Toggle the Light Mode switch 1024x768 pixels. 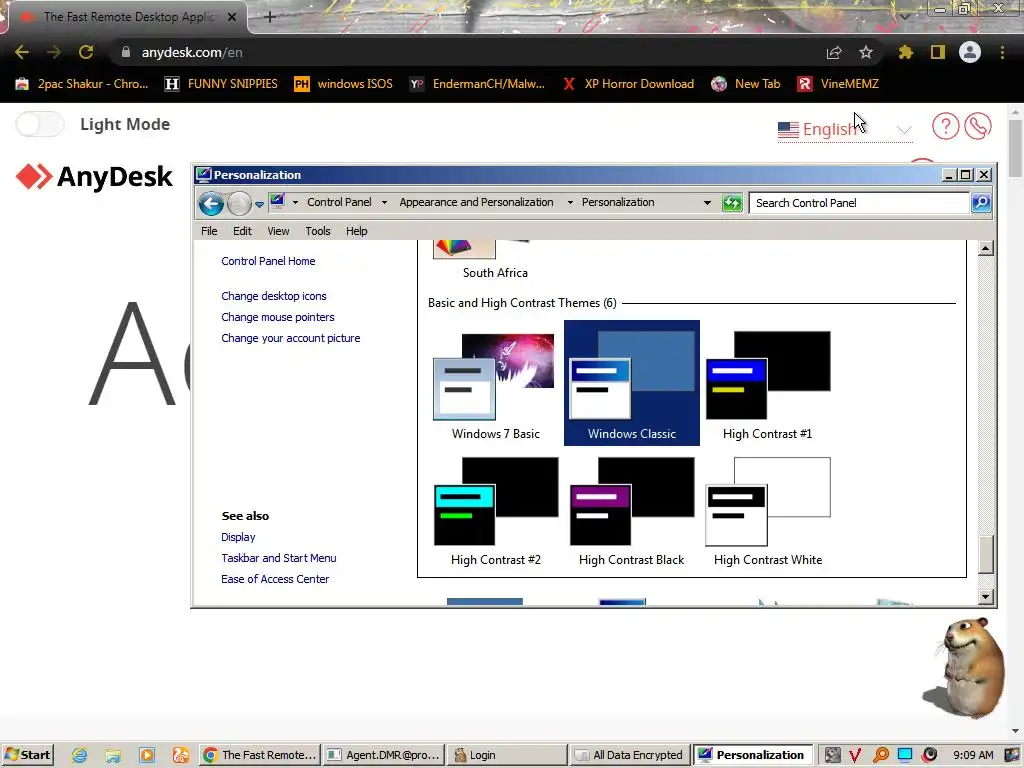pyautogui.click(x=40, y=124)
